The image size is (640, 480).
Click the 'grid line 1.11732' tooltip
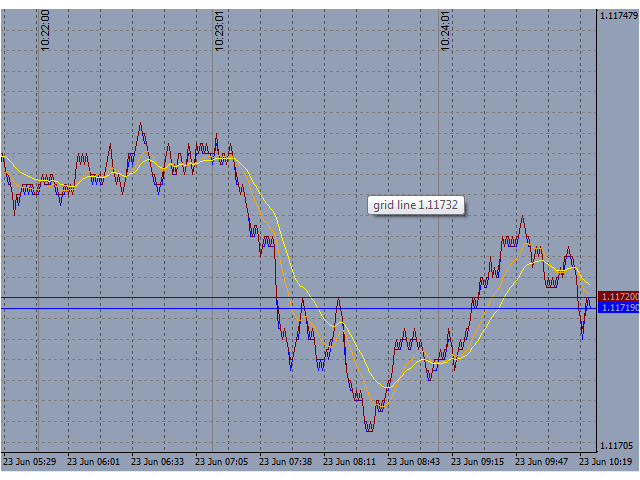[416, 205]
